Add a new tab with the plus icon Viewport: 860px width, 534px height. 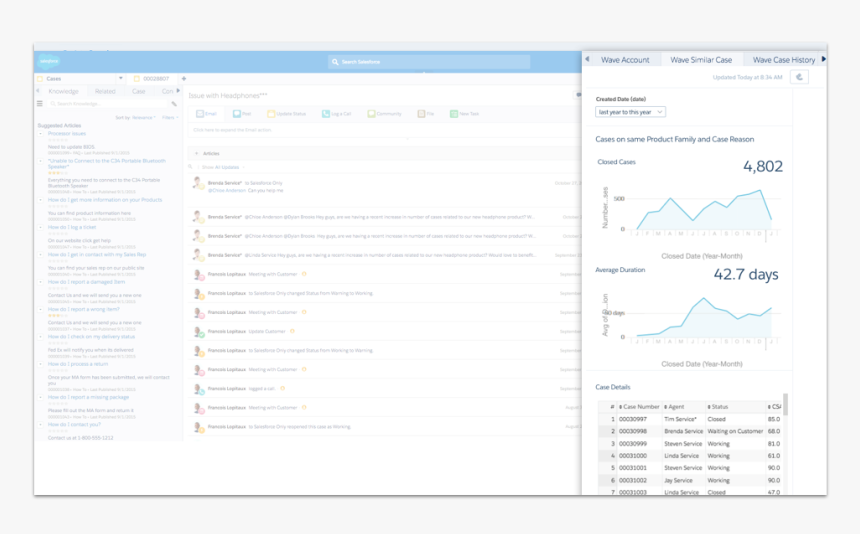184,78
